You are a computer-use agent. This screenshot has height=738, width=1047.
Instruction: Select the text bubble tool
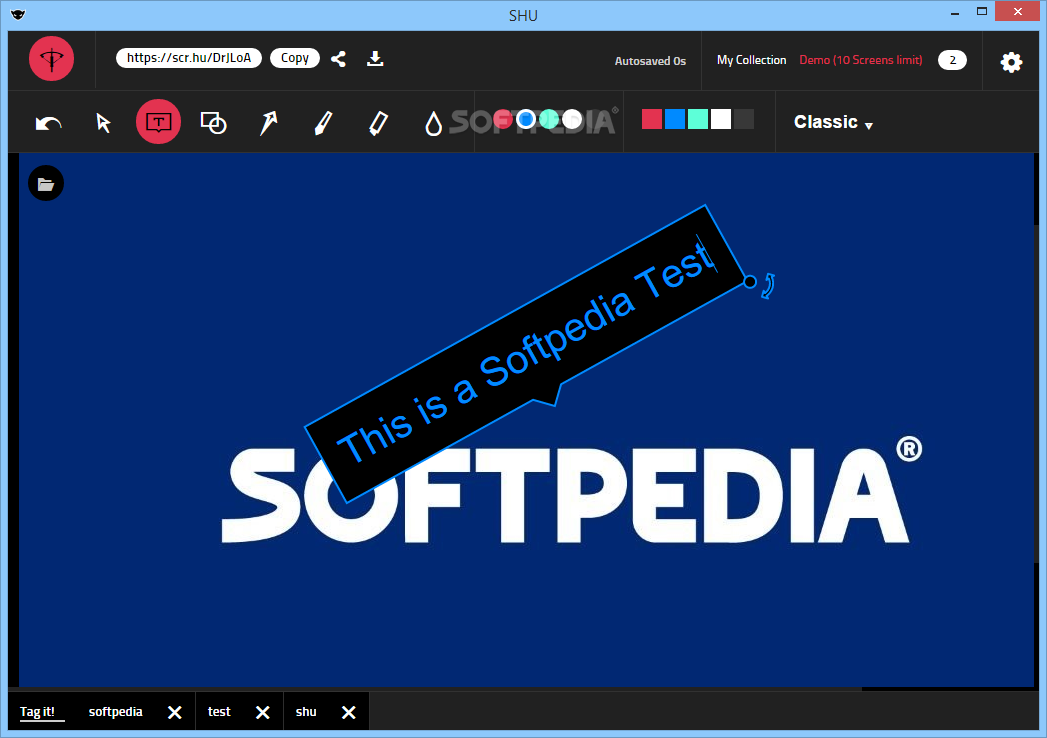click(x=158, y=122)
